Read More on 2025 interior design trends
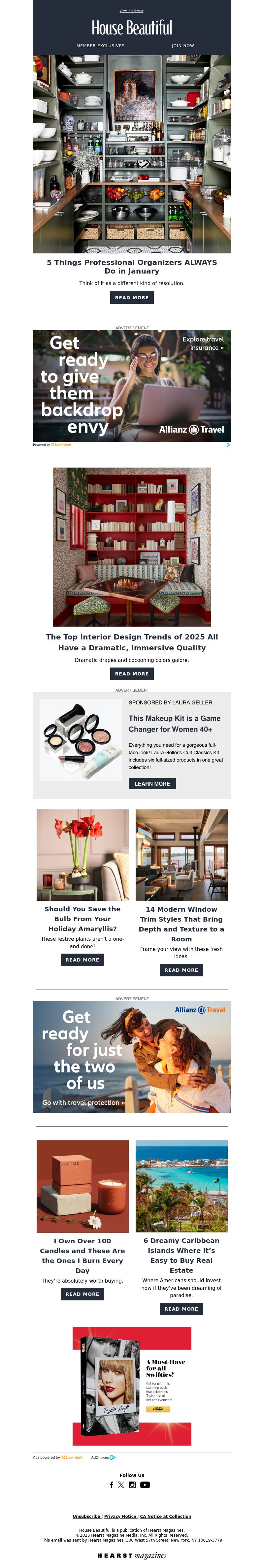 [132, 674]
